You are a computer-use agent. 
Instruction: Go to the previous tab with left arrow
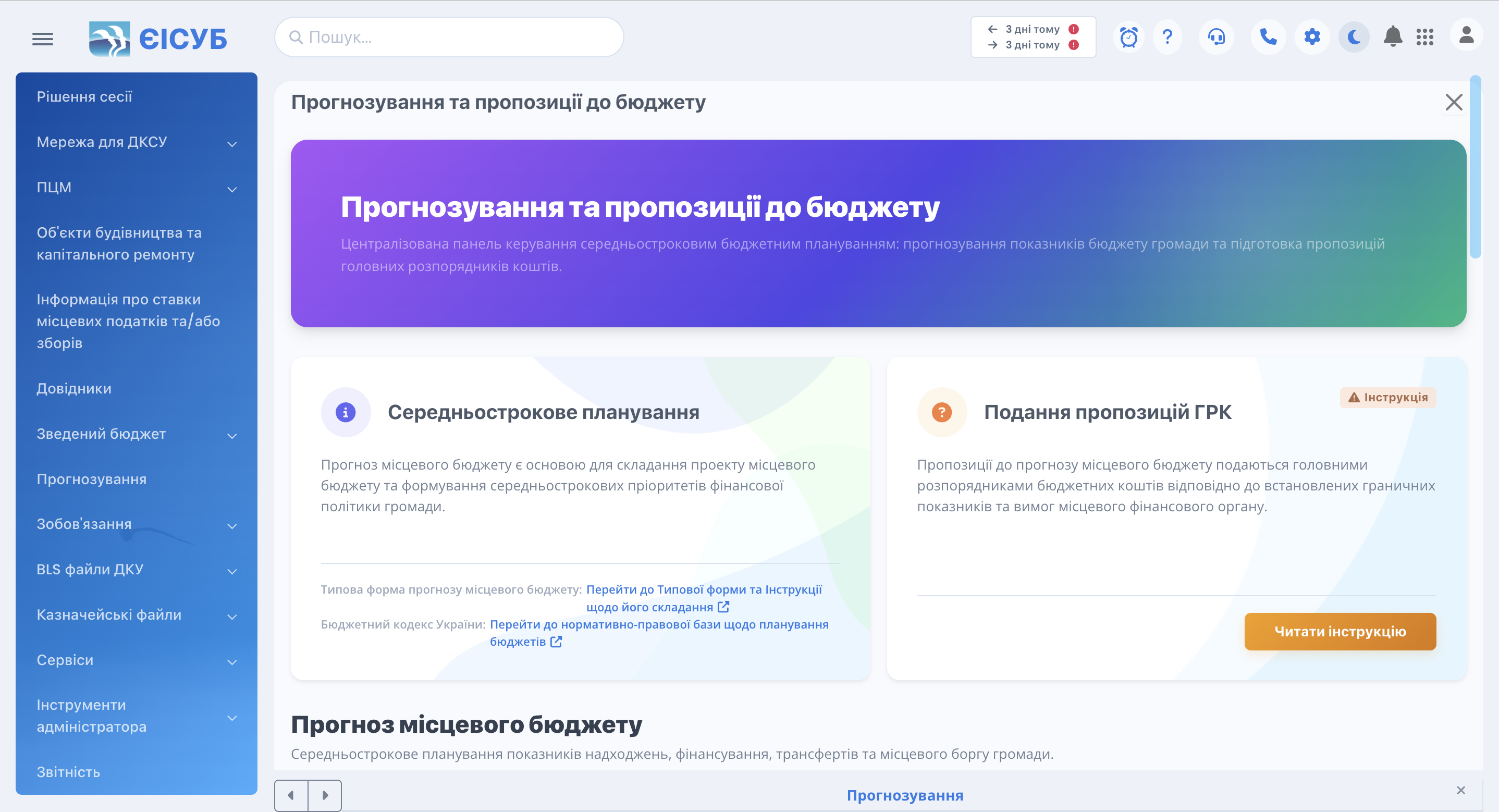291,795
